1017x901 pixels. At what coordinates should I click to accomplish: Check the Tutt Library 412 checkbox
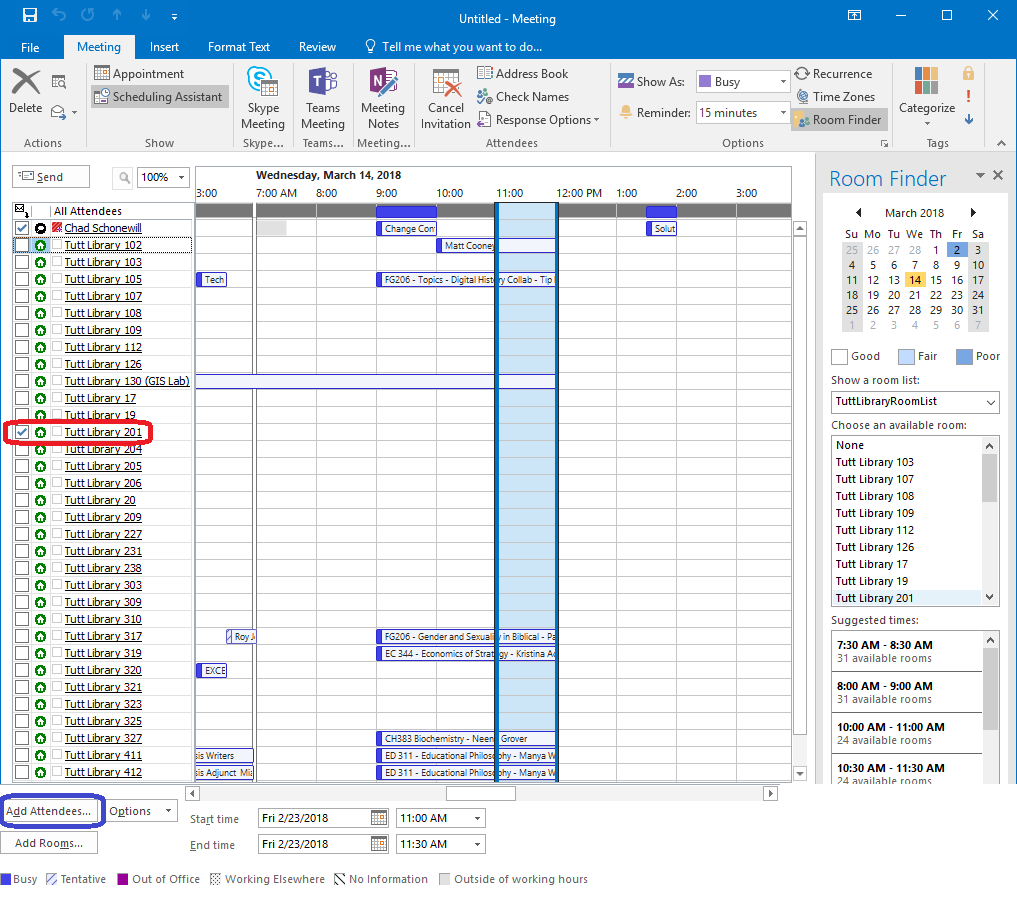(22, 772)
